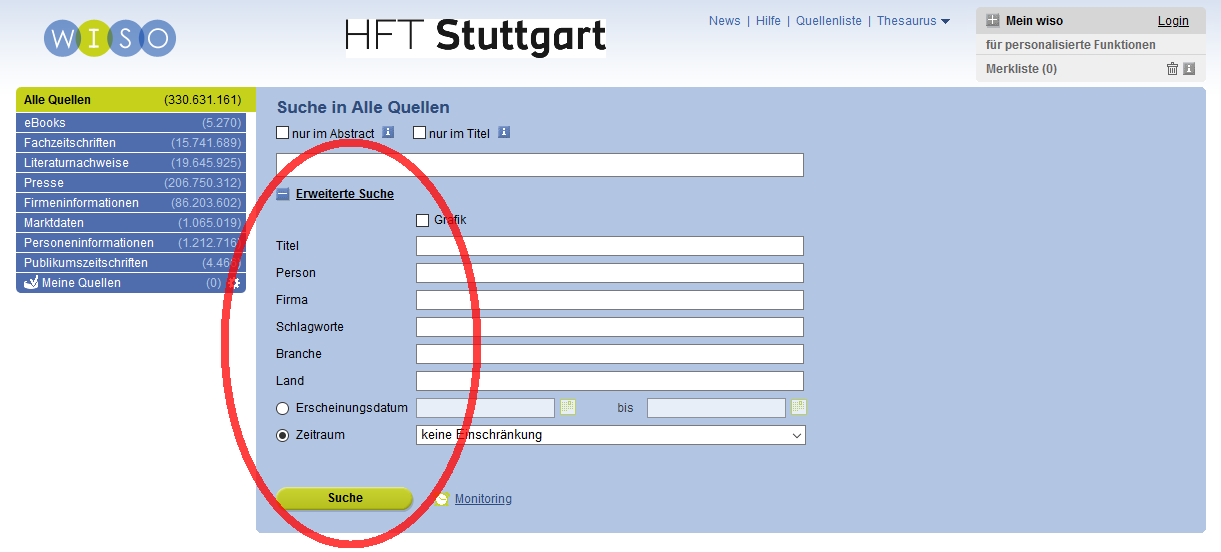Select the Erscheinungsdatum radio button

283,408
